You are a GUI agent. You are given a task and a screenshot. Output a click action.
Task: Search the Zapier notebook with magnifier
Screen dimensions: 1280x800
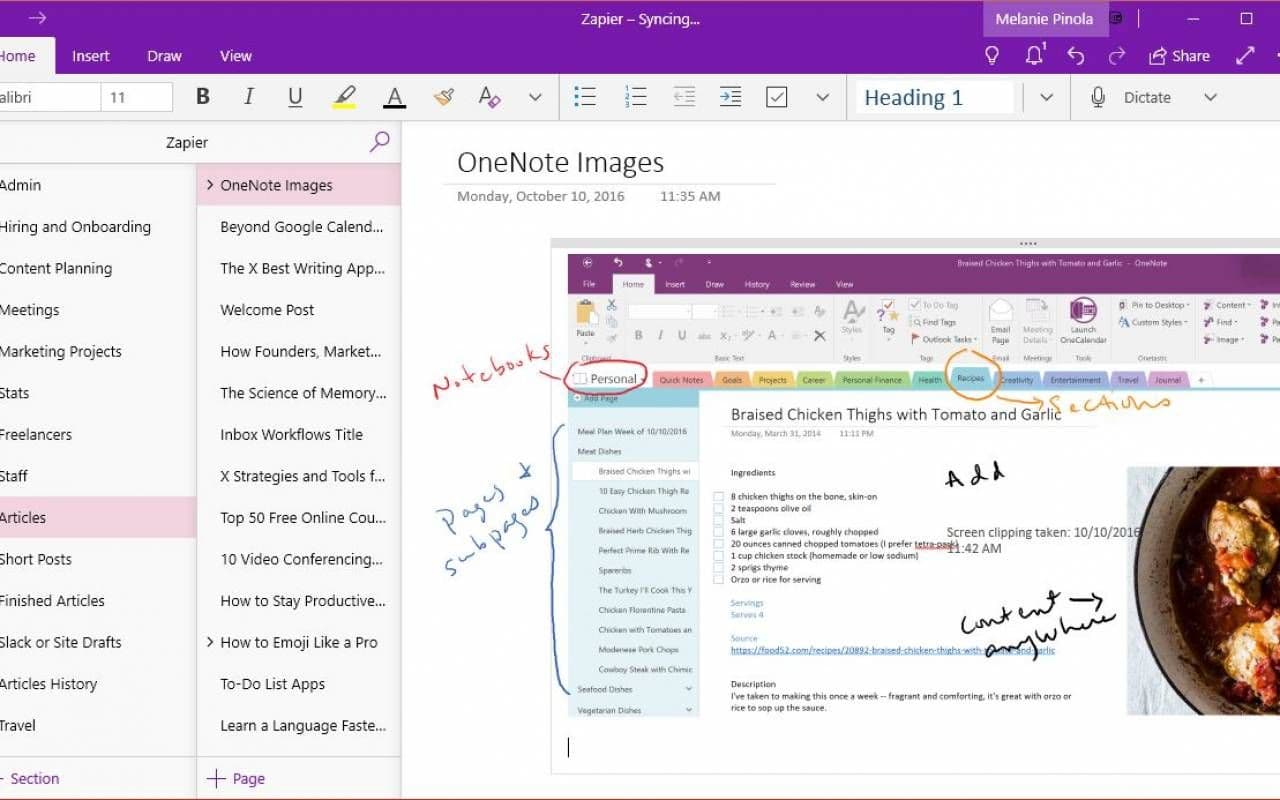379,142
